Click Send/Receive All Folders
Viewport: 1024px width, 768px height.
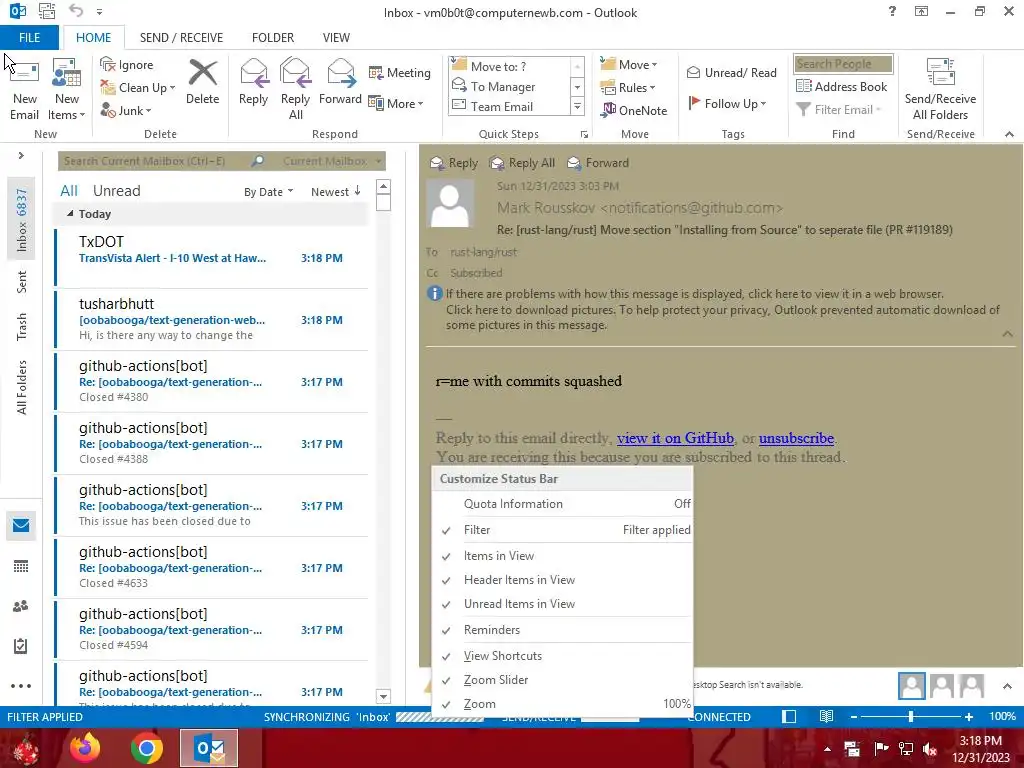[x=940, y=89]
